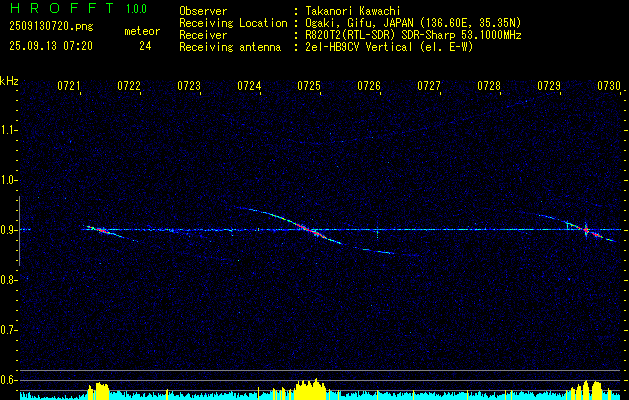Click the yellow power burst below 0721
629x400 pixels.
(98, 390)
